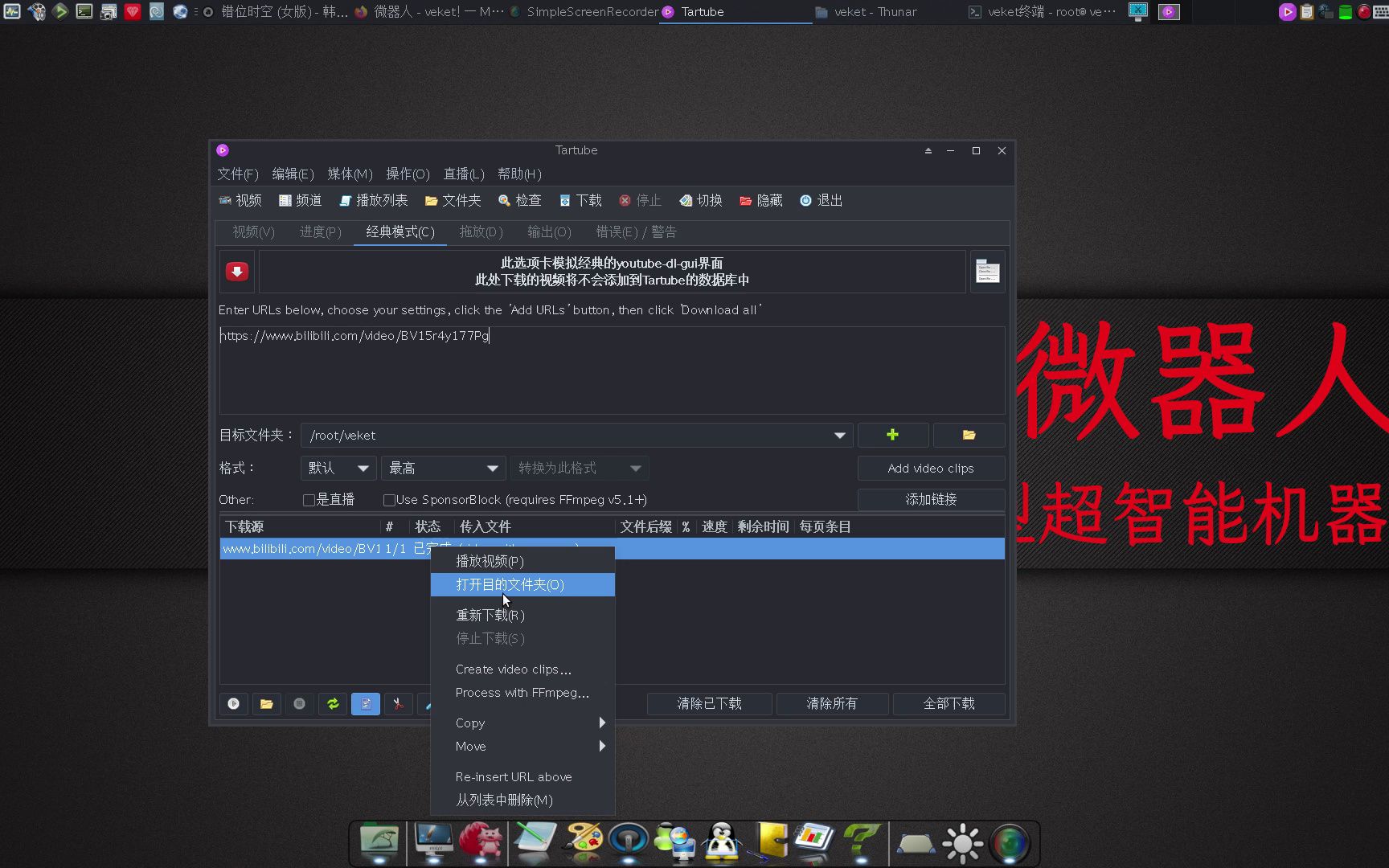Open the 最高 resolution dropdown
The image size is (1389, 868).
click(443, 468)
